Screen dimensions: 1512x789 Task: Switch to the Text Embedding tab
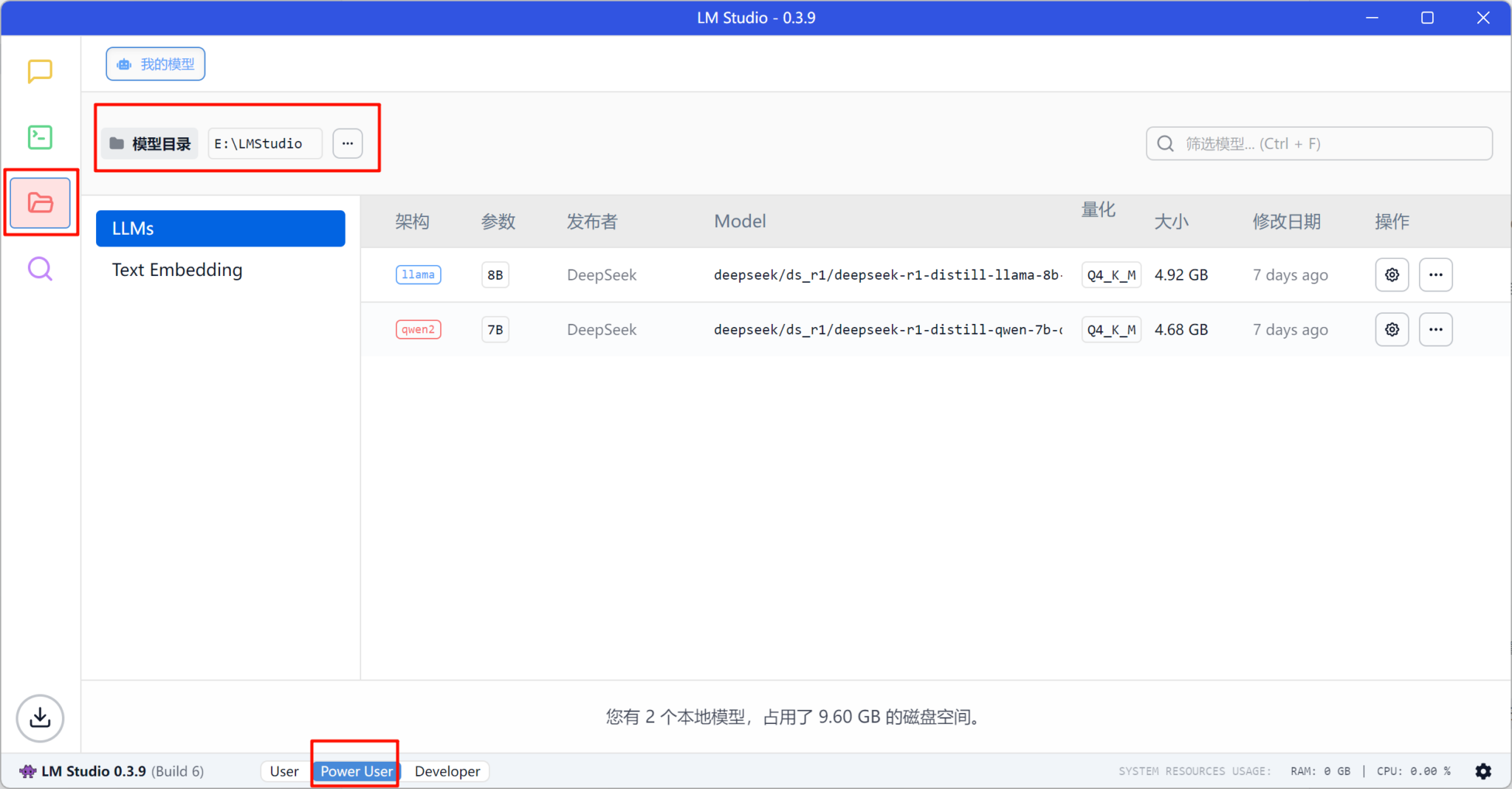pos(177,269)
